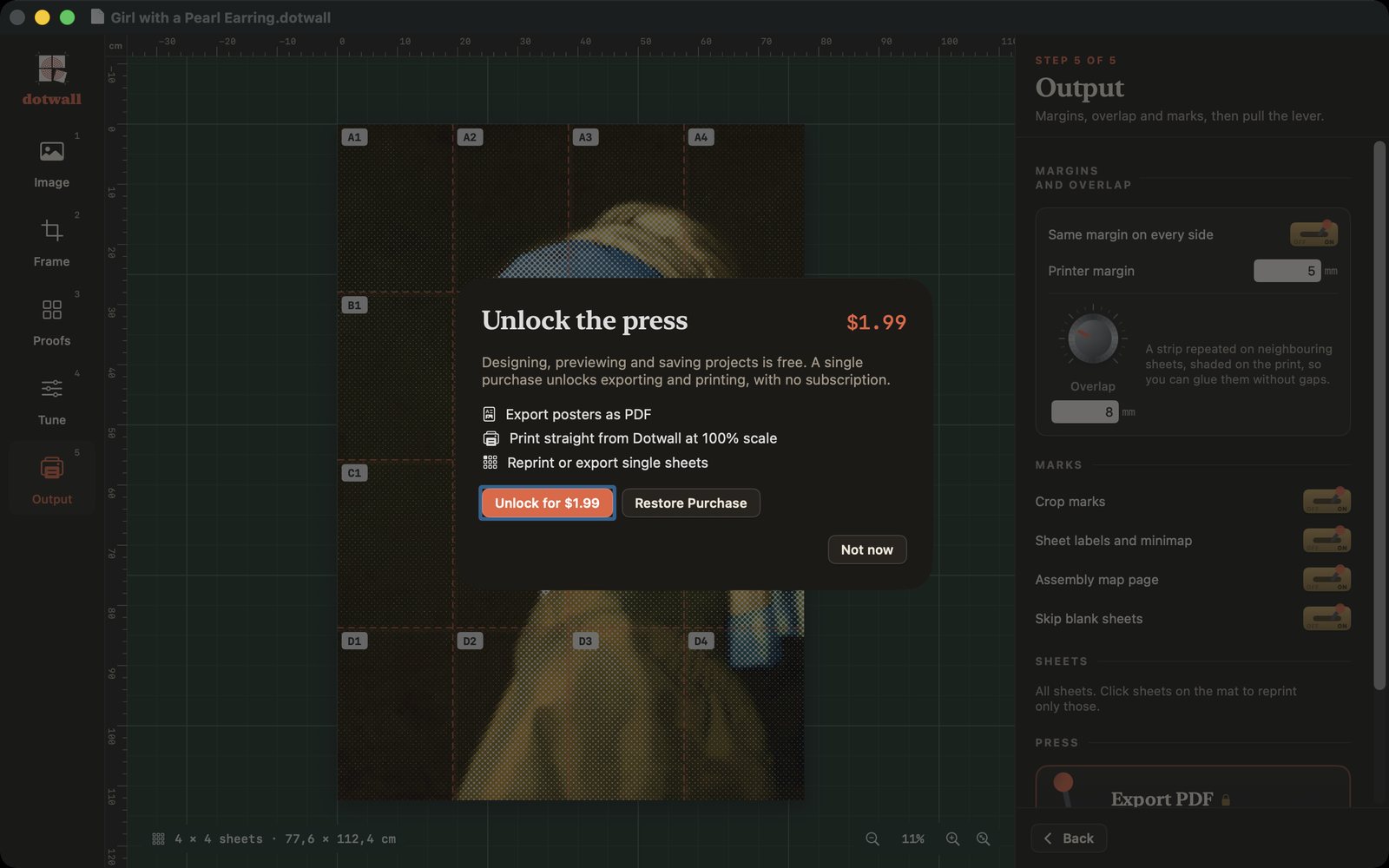Click the Back button
The height and width of the screenshot is (868, 1389).
pos(1069,838)
